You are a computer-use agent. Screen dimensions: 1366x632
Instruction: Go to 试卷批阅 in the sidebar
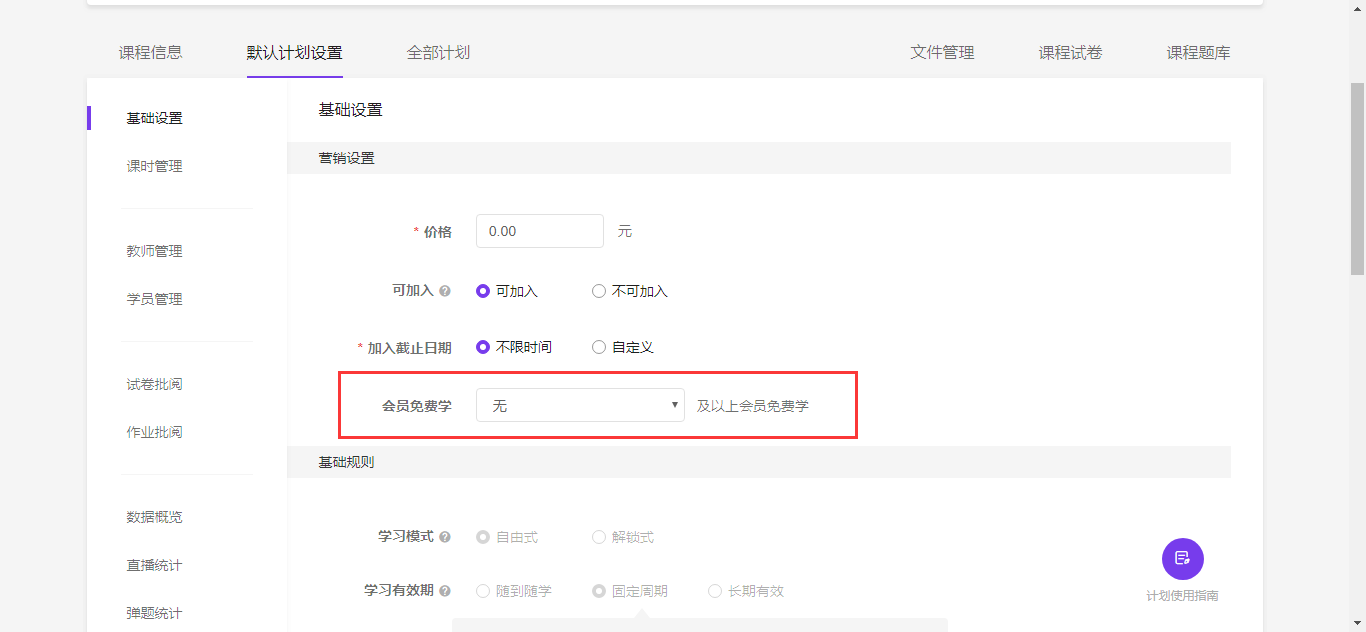click(x=154, y=384)
